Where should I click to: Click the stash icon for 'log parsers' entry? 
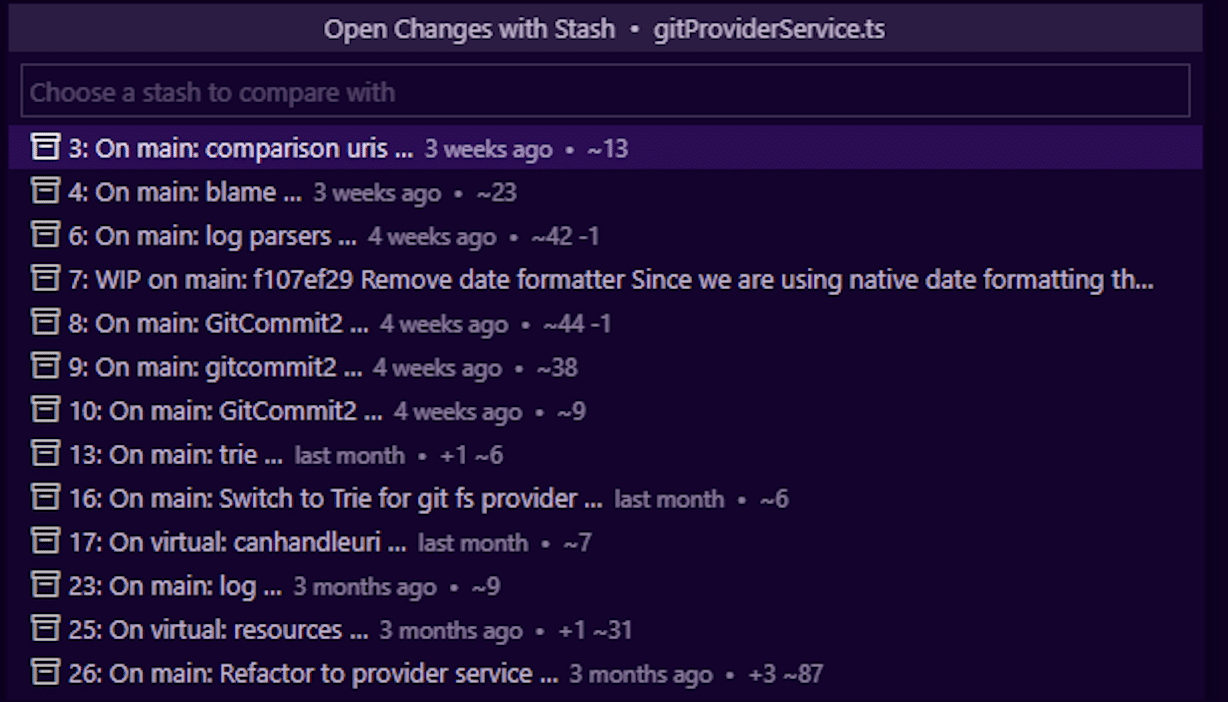click(x=45, y=236)
